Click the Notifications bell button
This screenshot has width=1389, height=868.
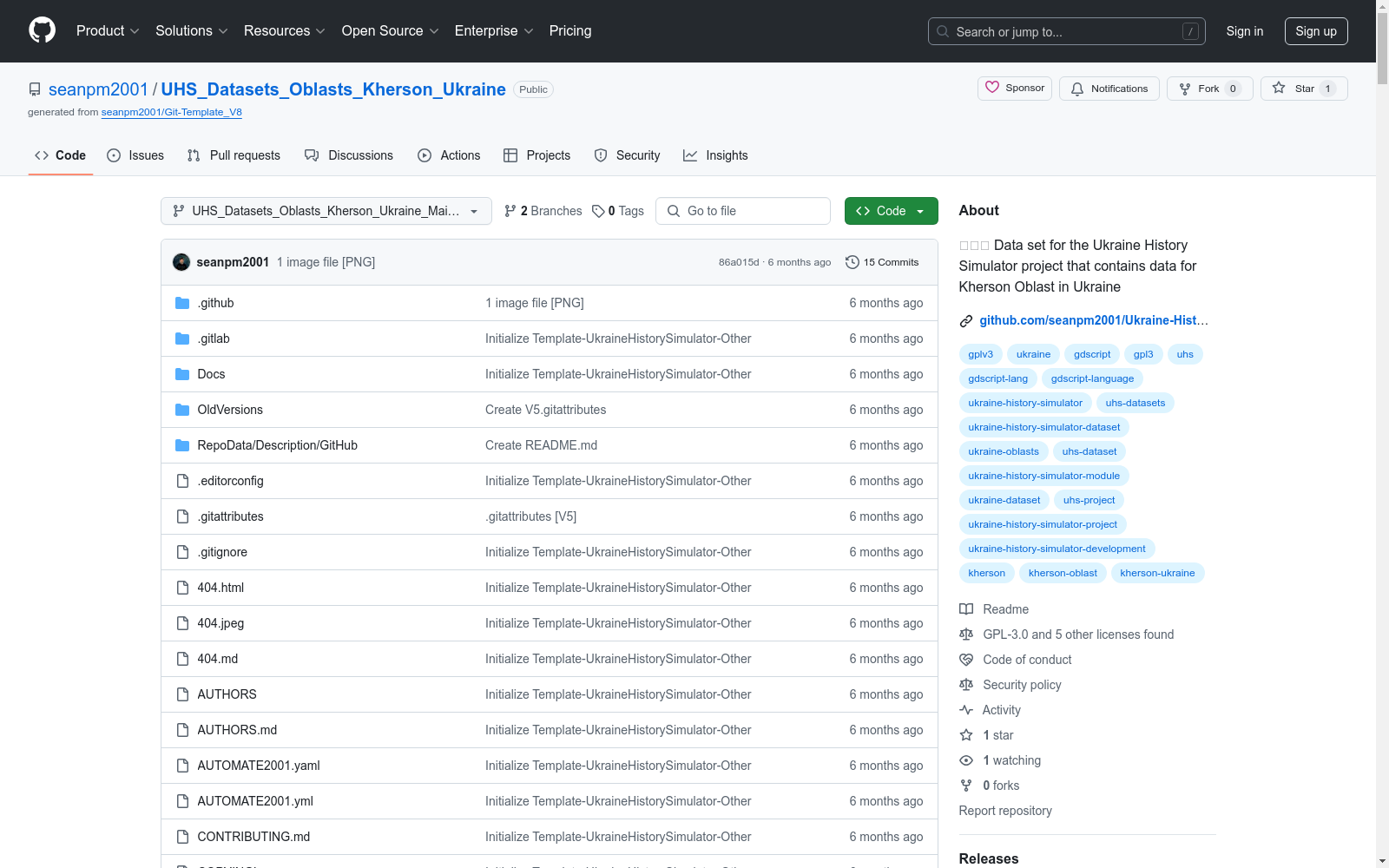tap(1109, 89)
